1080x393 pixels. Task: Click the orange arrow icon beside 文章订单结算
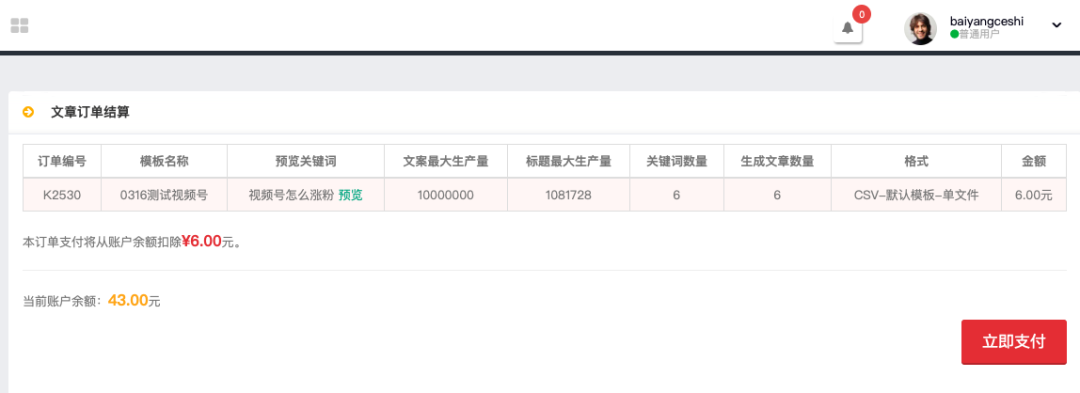coord(28,112)
